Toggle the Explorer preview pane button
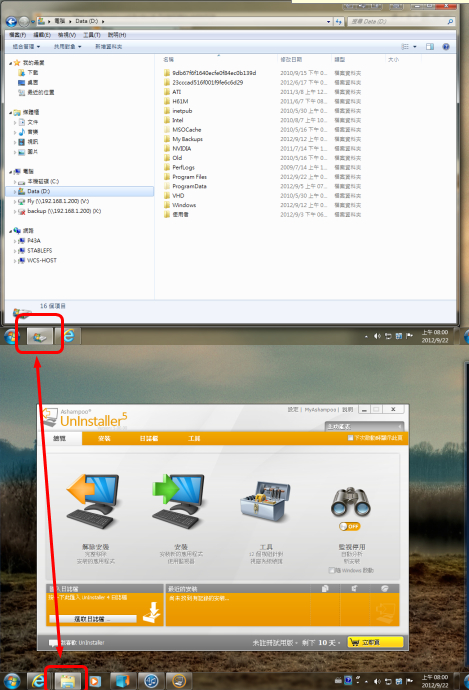This screenshot has width=469, height=690. pyautogui.click(x=430, y=47)
